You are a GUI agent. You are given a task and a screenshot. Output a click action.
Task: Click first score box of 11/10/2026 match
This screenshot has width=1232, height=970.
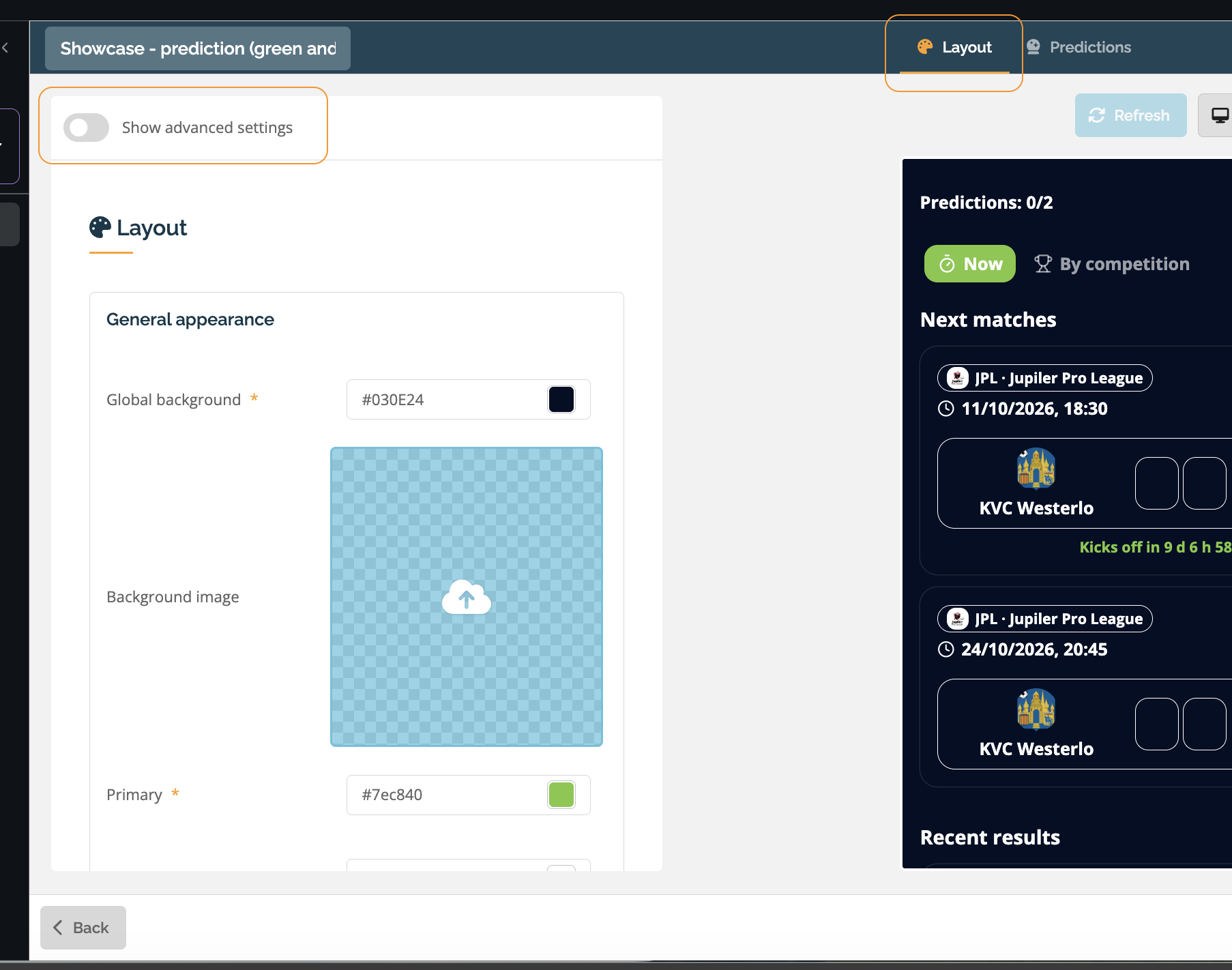(1157, 483)
